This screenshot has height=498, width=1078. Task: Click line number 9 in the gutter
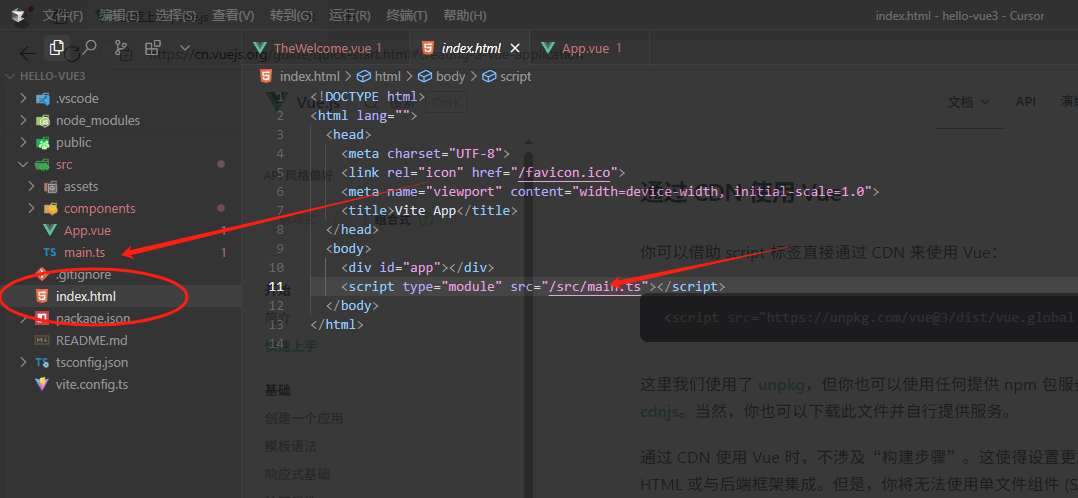coord(279,248)
